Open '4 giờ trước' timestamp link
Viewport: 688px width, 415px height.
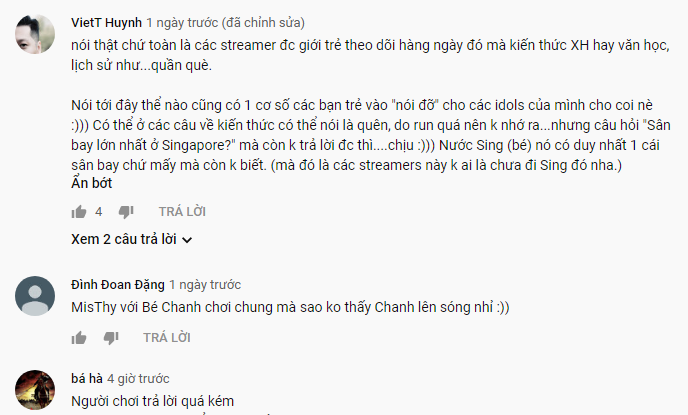(x=138, y=379)
